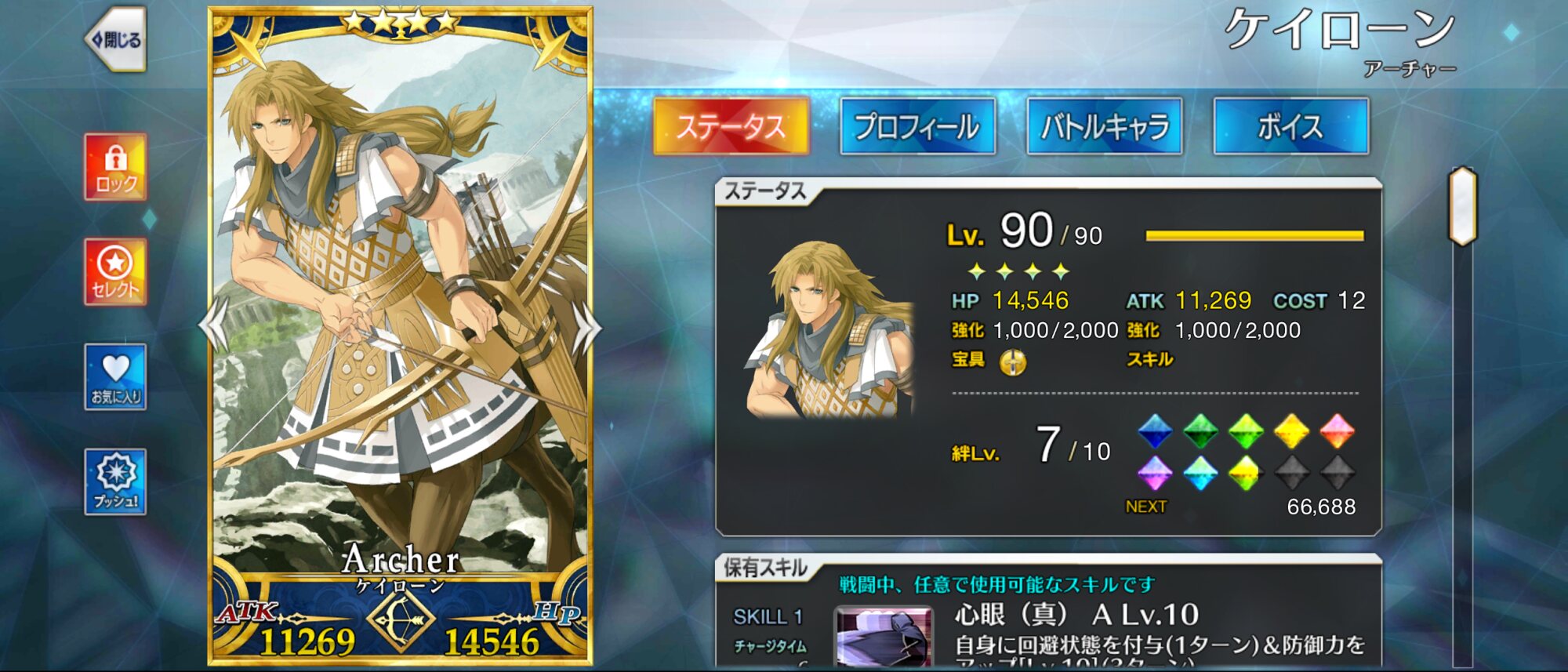Tap the 閉じる back button

click(116, 39)
